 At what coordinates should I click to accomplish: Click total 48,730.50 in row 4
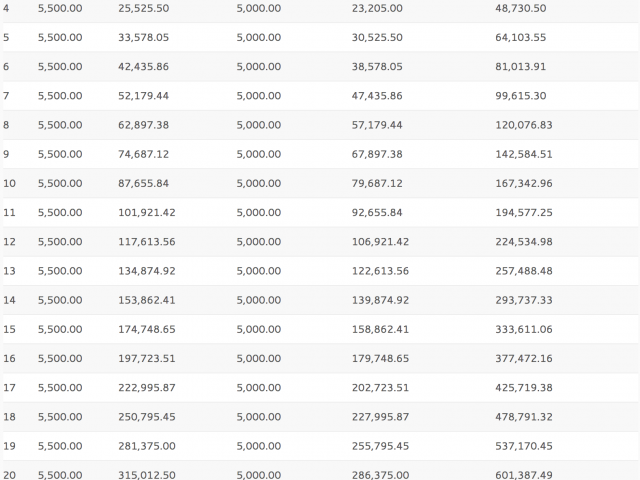(x=521, y=8)
